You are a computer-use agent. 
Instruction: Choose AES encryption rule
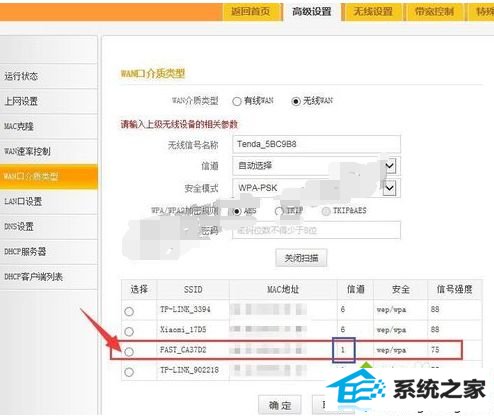pyautogui.click(x=237, y=211)
